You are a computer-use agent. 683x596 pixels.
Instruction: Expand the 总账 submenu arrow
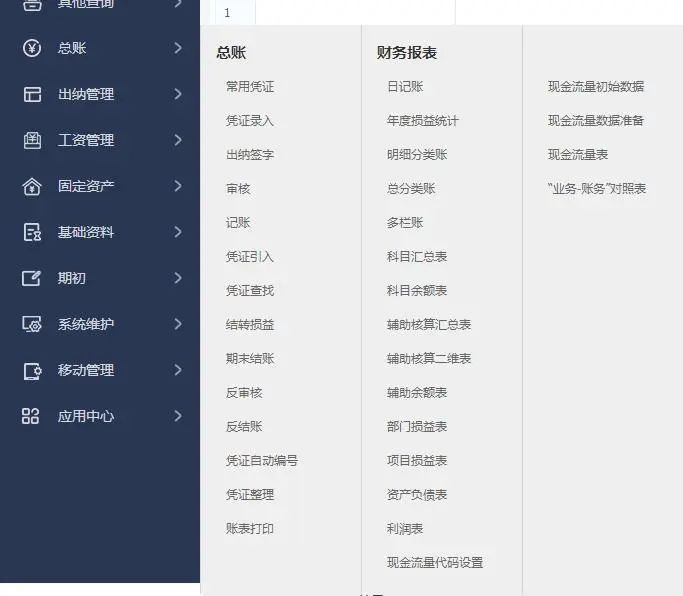[x=178, y=48]
